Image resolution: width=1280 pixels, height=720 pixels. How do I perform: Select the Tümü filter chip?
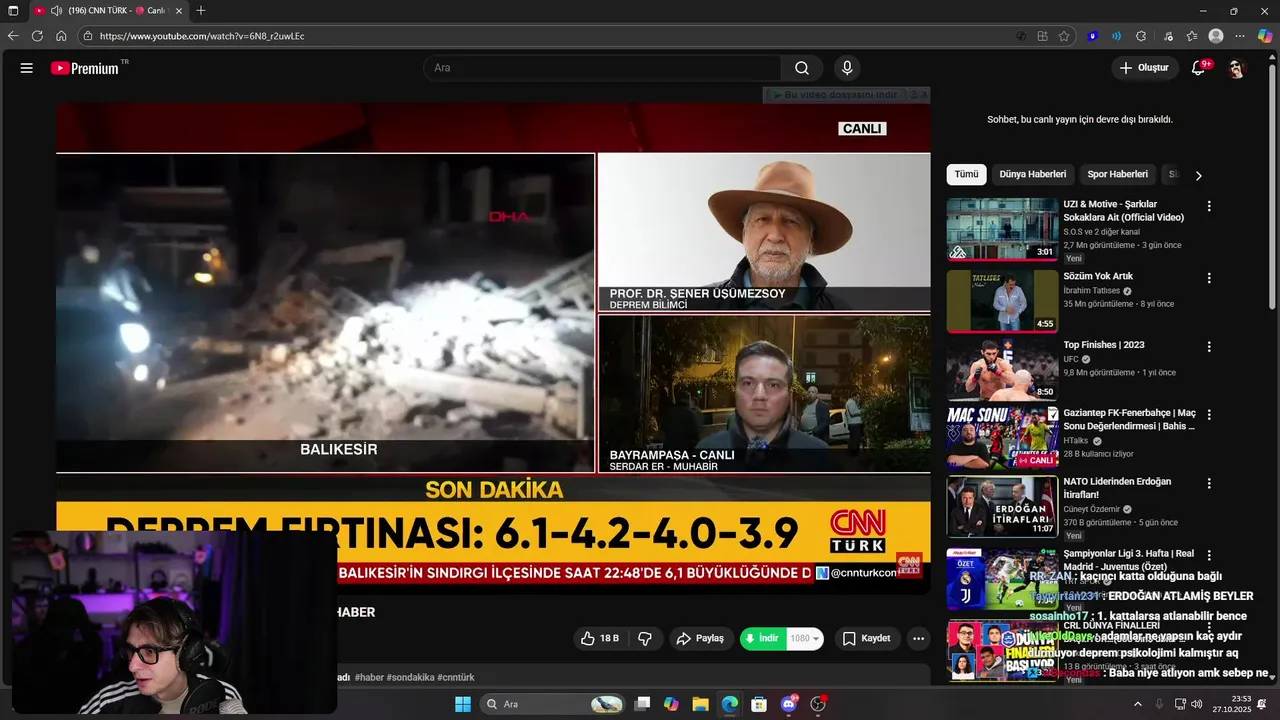coord(966,174)
